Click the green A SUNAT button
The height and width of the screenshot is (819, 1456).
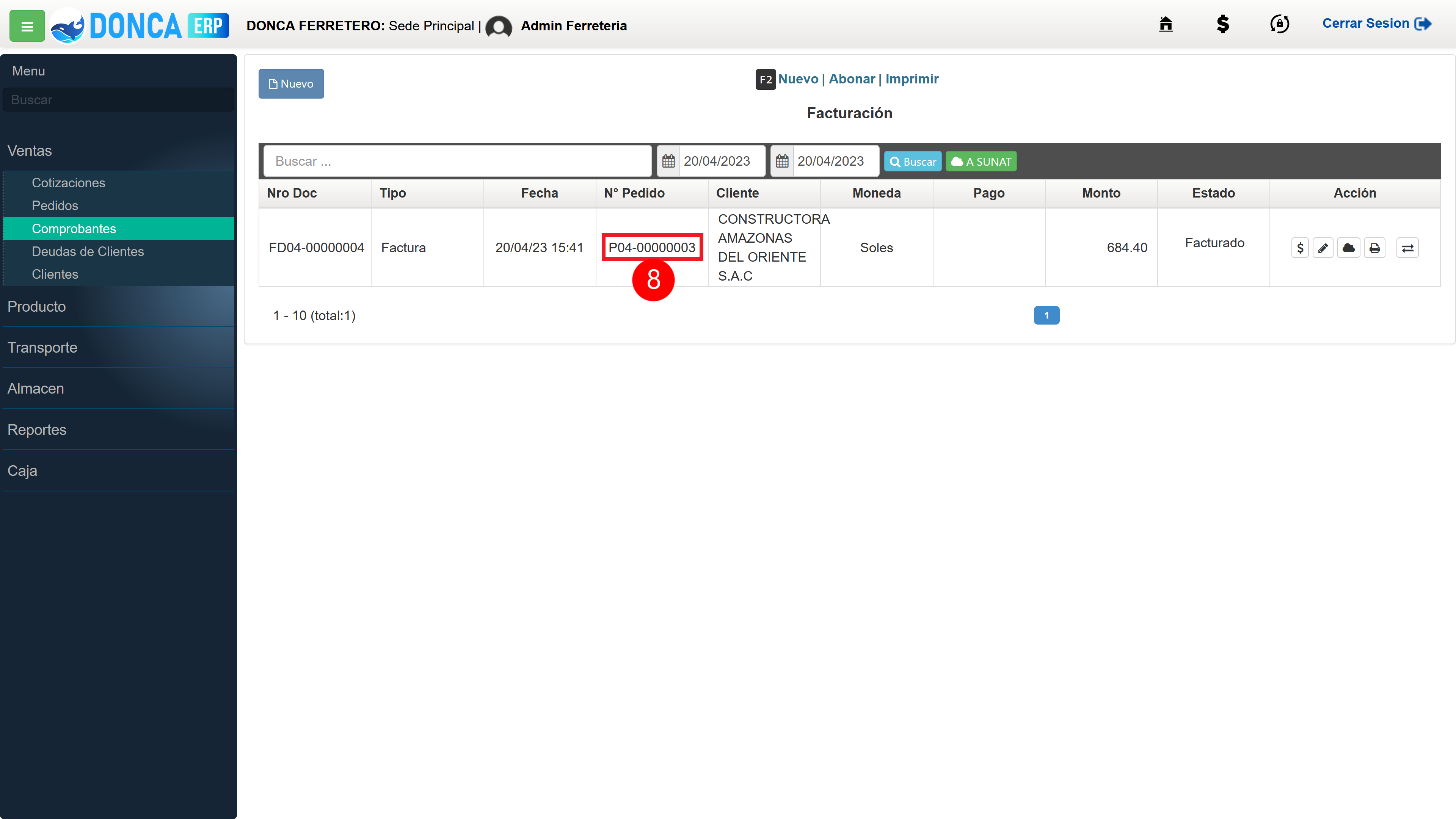coord(981,162)
